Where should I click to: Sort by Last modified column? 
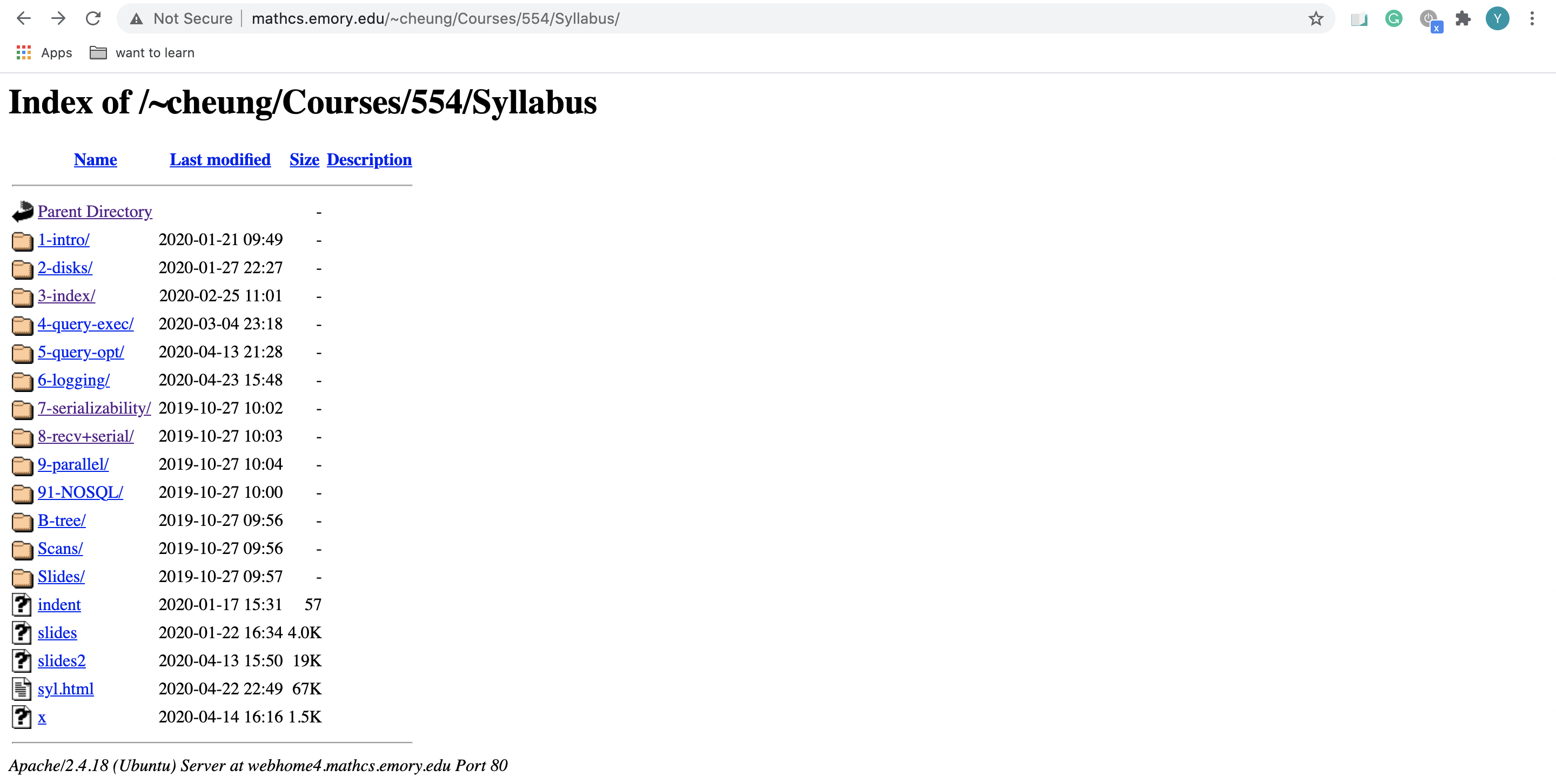[x=220, y=159]
